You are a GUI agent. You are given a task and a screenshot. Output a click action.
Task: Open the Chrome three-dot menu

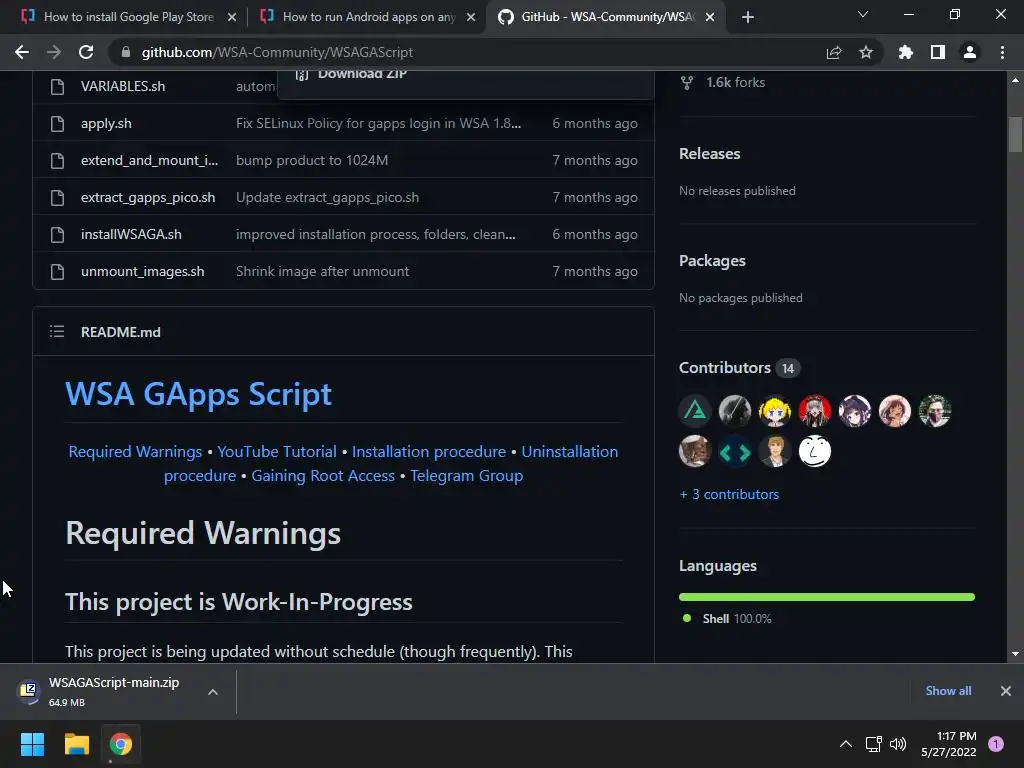(x=1002, y=52)
